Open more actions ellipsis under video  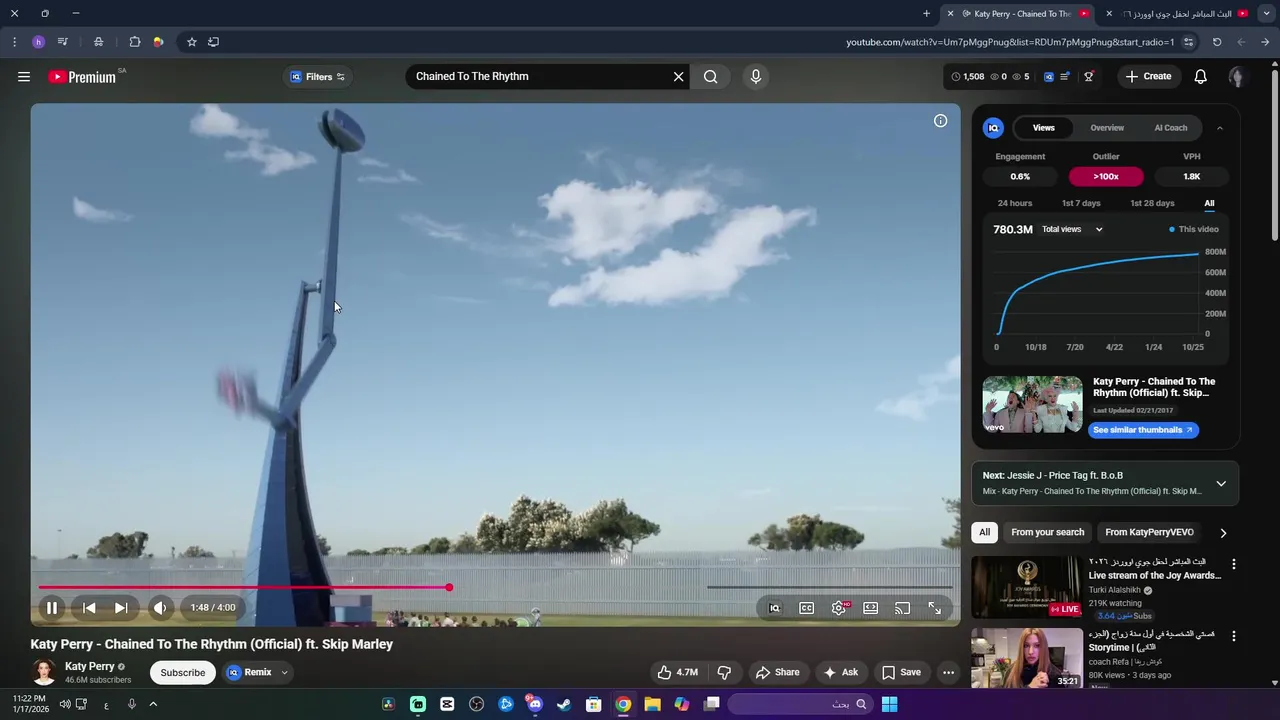point(948,672)
